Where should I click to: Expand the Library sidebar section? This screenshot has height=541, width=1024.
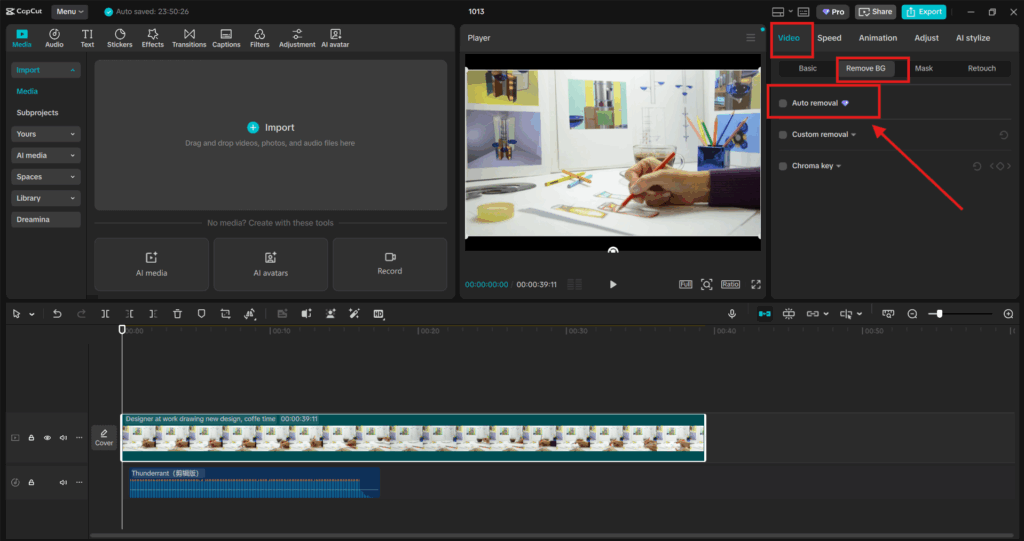(x=46, y=198)
